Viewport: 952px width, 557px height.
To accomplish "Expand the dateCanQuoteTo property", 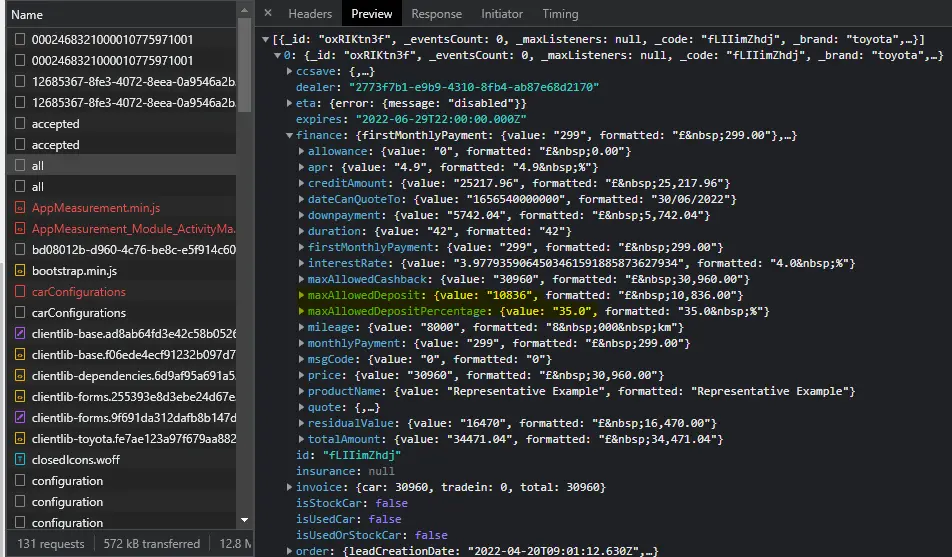I will point(301,199).
